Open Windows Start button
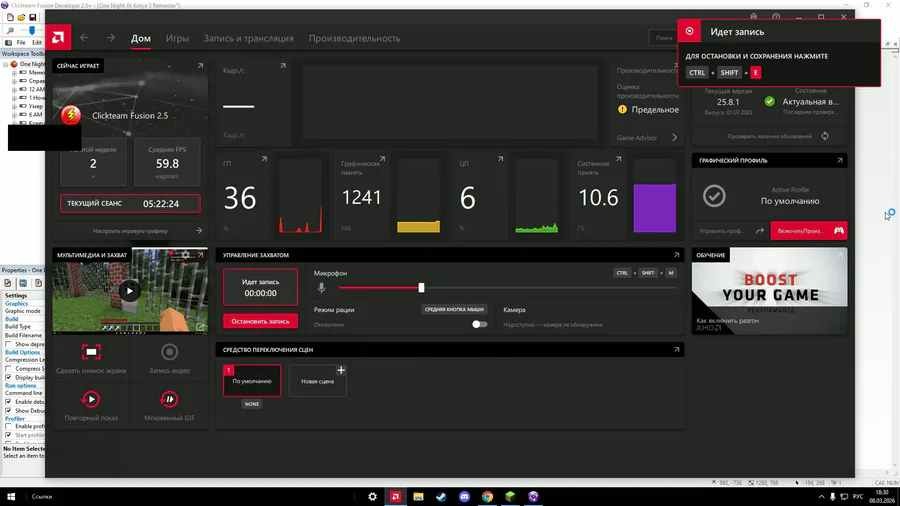This screenshot has width=900, height=506. pos(11,497)
